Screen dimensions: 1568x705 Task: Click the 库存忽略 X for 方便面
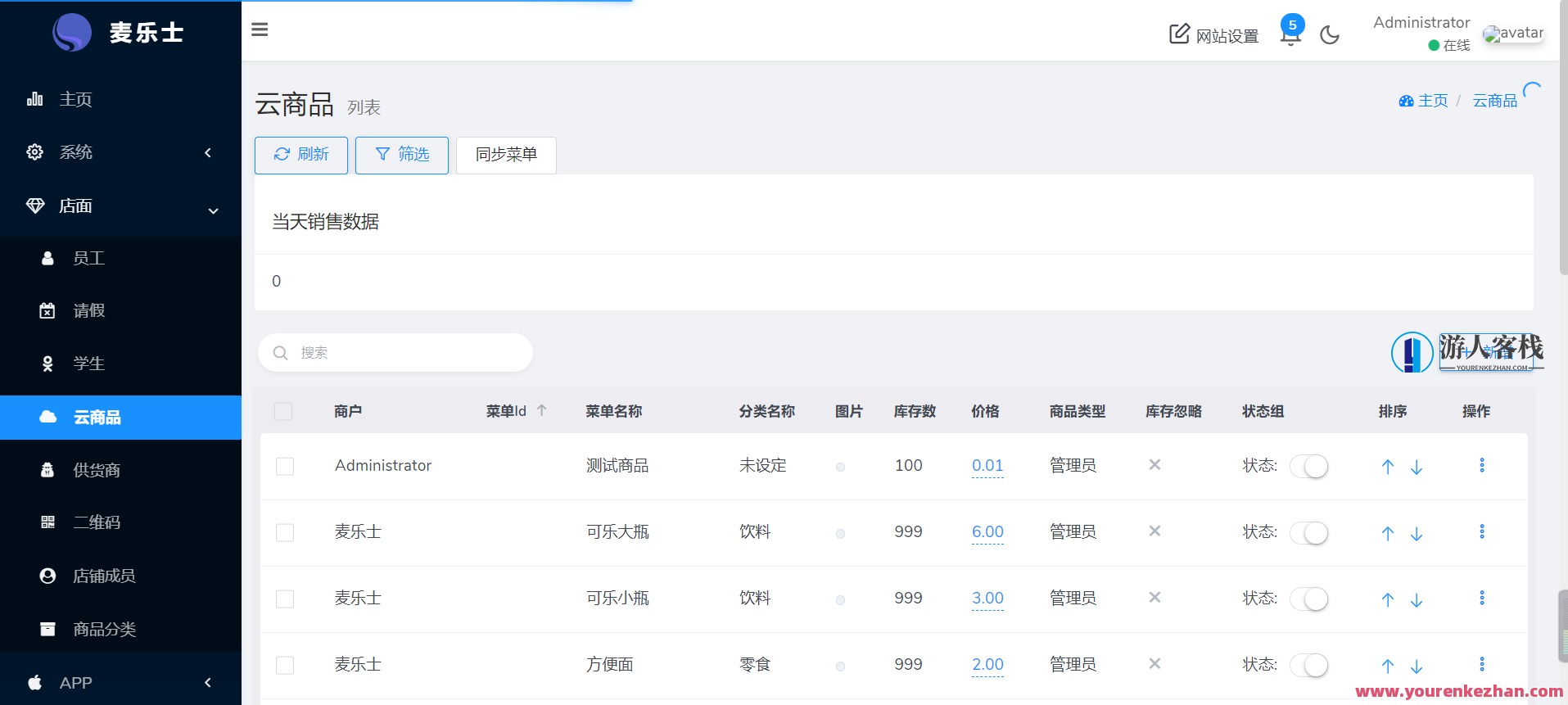pyautogui.click(x=1155, y=663)
